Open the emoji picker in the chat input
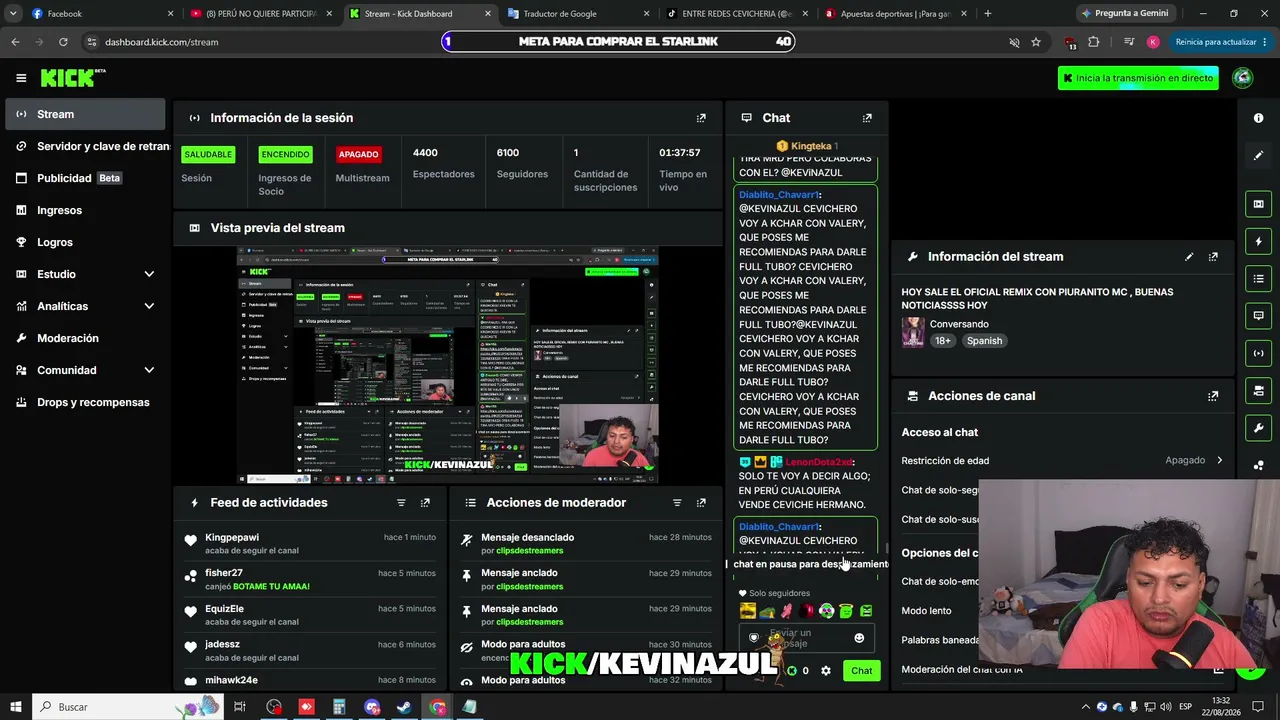 pos(859,638)
